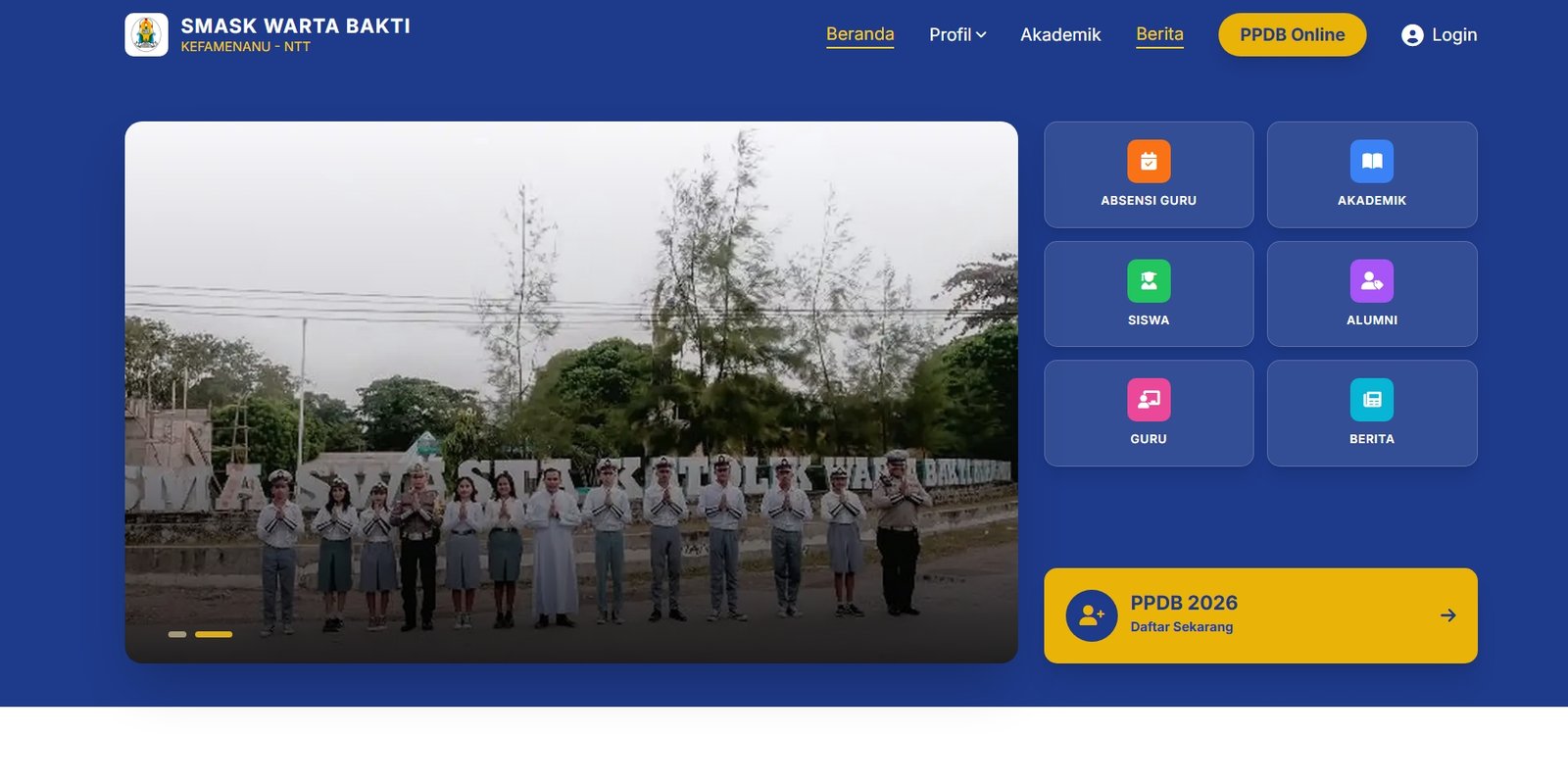The image size is (1568, 784).
Task: Expand the Profil dropdown menu
Action: [957, 35]
